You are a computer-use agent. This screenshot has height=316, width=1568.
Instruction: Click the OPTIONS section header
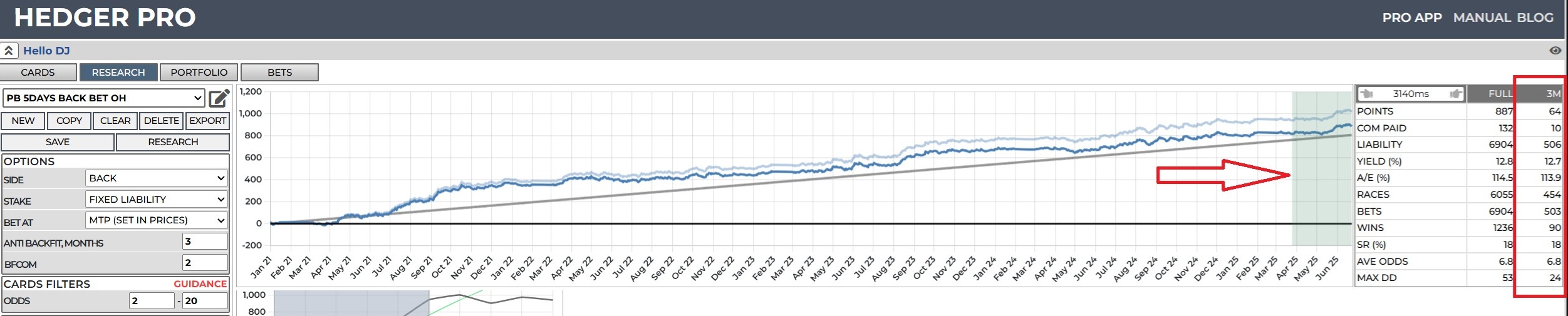[29, 161]
